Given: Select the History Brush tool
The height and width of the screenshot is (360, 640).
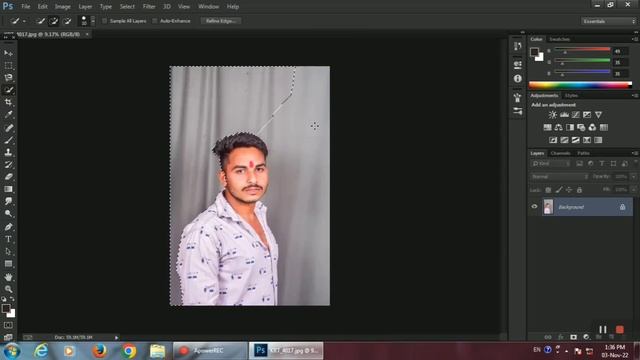Looking at the screenshot, I should click(8, 164).
